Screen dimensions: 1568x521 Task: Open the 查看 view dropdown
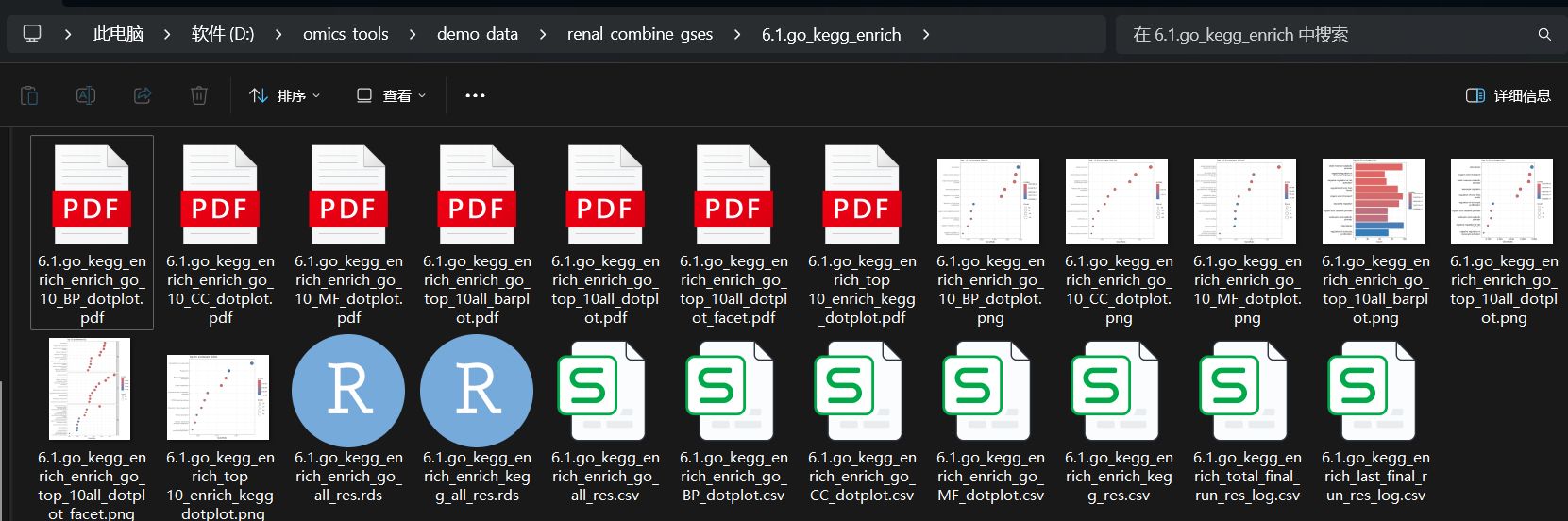coord(391,95)
